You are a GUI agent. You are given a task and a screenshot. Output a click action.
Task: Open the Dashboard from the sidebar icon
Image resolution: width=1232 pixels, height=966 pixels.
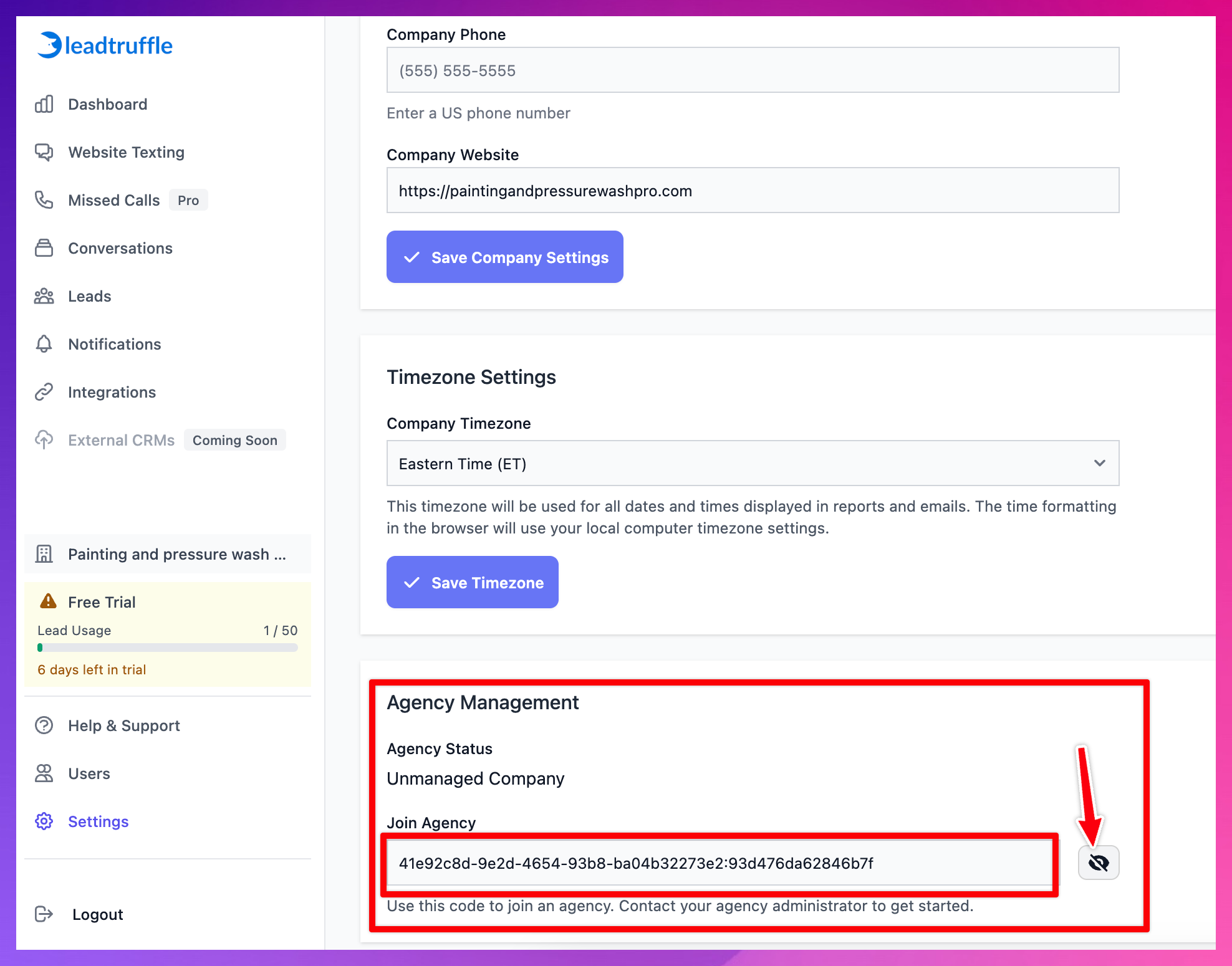pyautogui.click(x=44, y=104)
